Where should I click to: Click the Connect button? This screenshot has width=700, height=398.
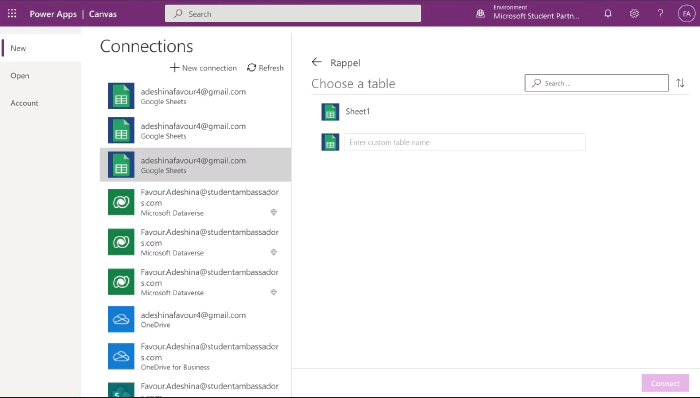[665, 383]
